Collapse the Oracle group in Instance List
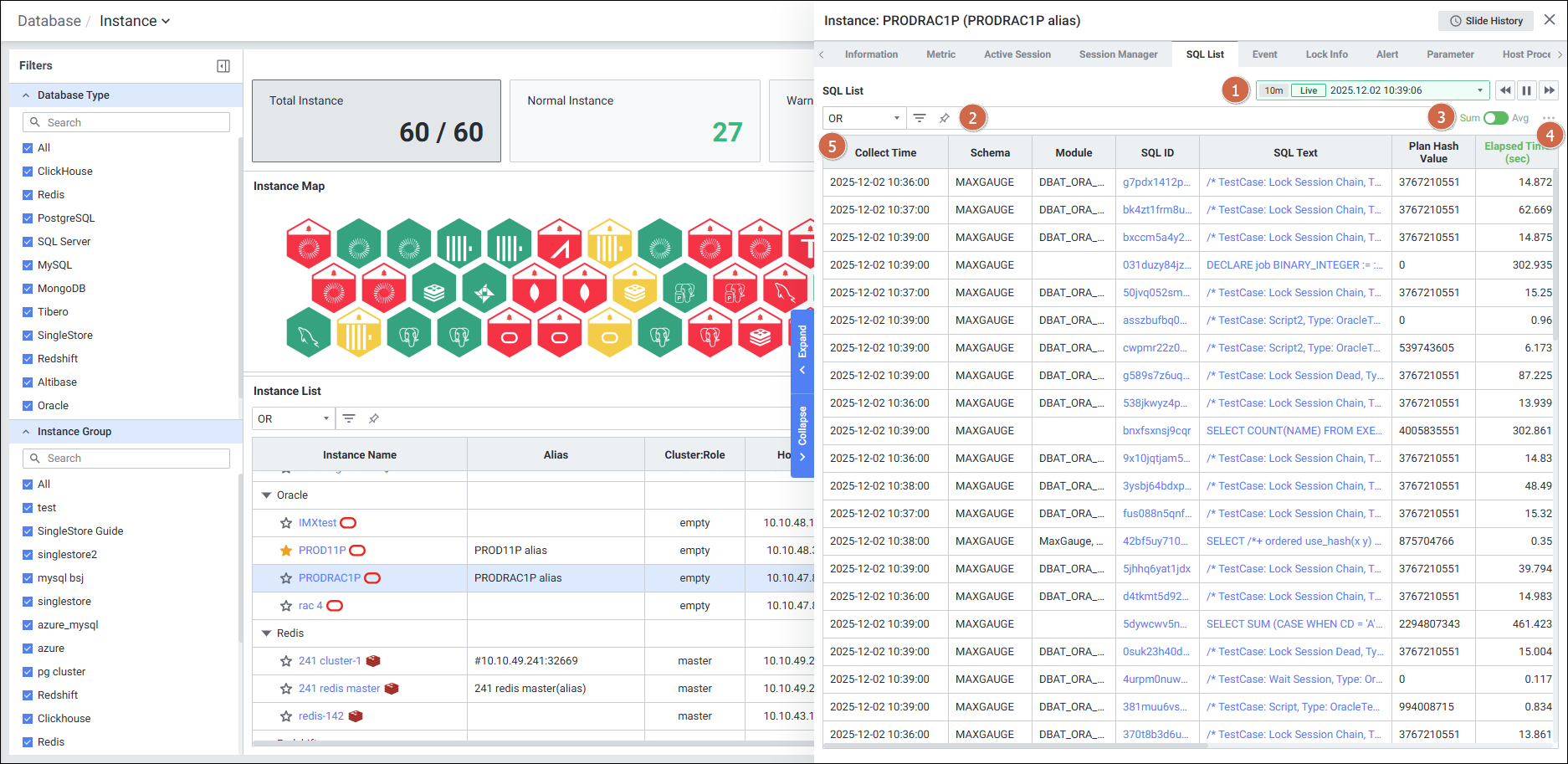The height and width of the screenshot is (764, 1568). point(267,495)
